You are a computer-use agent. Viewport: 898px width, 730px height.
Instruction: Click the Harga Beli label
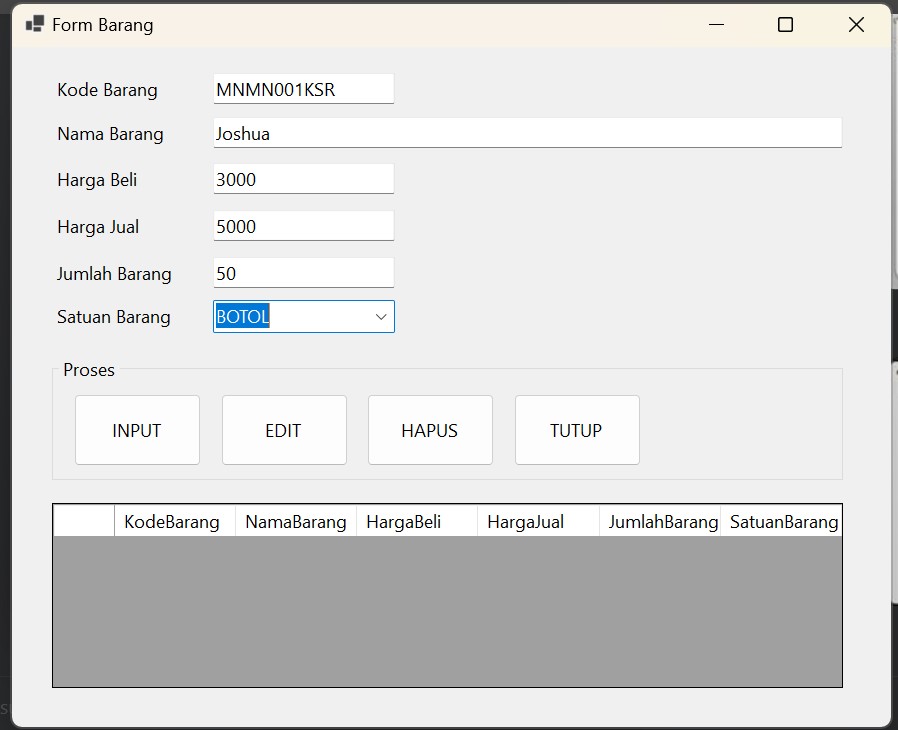pos(97,180)
